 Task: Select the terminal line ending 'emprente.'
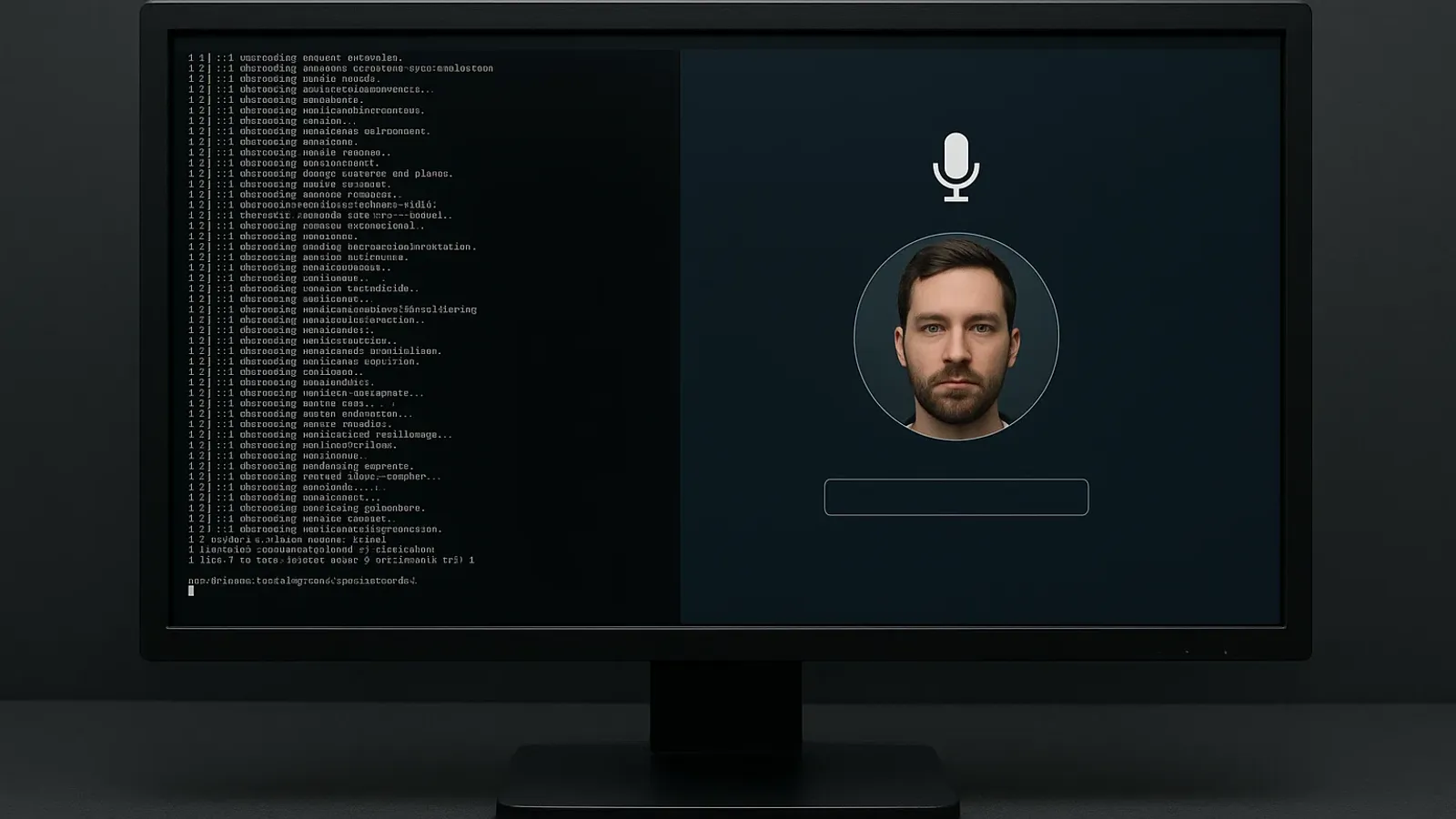(x=301, y=466)
